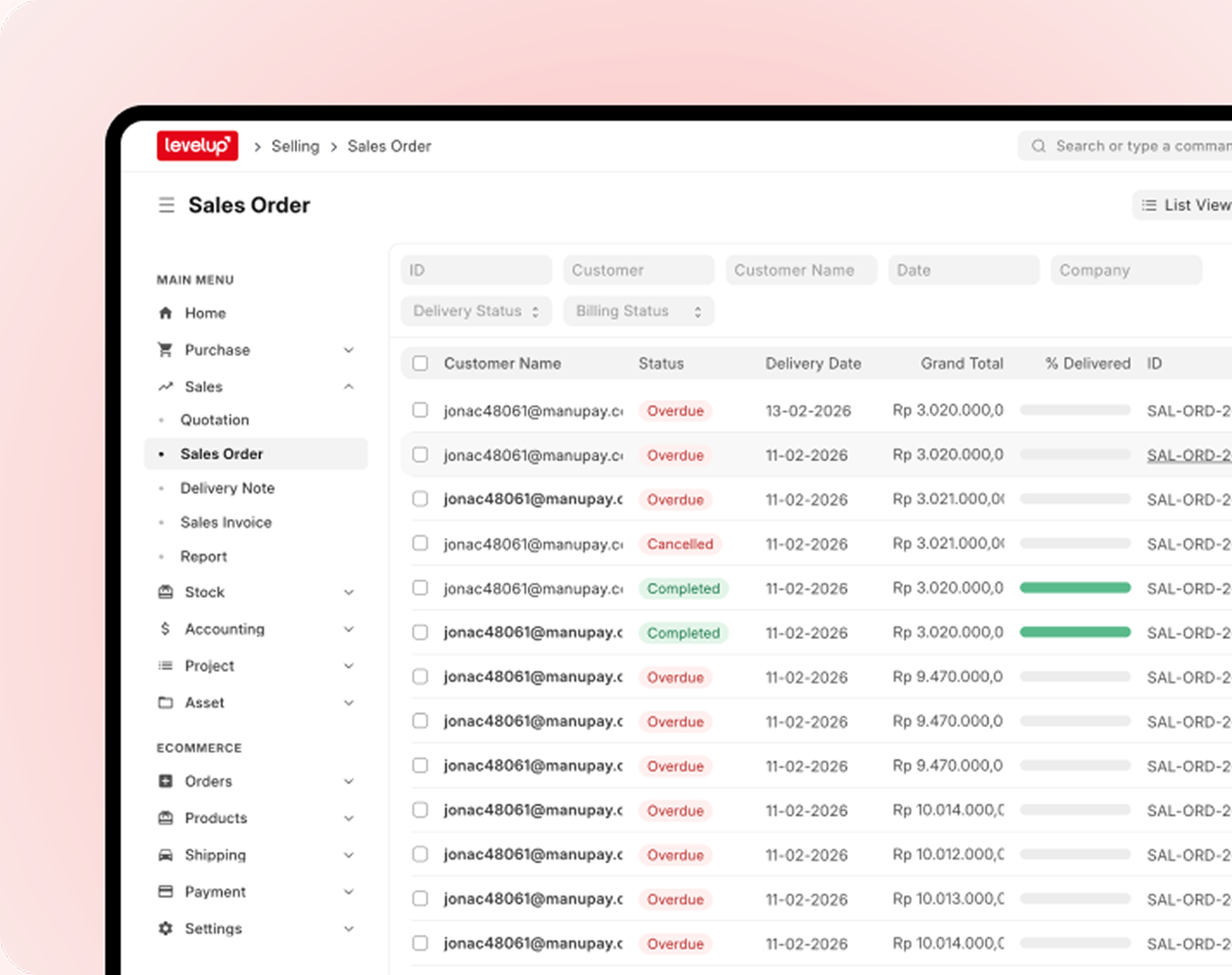Image resolution: width=1232 pixels, height=975 pixels.
Task: Click the Purchase cart icon
Action: 166,349
